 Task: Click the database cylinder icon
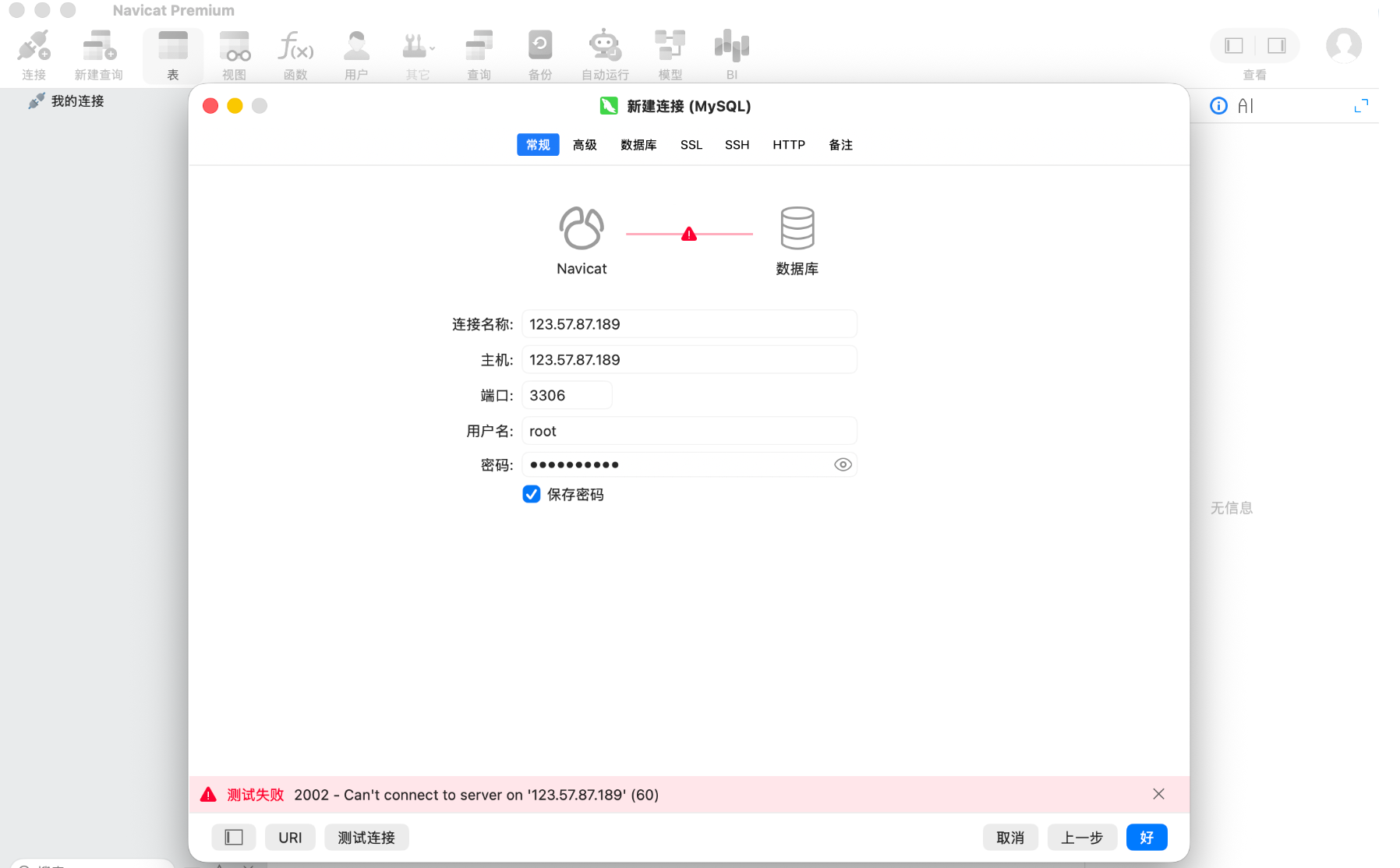click(797, 228)
